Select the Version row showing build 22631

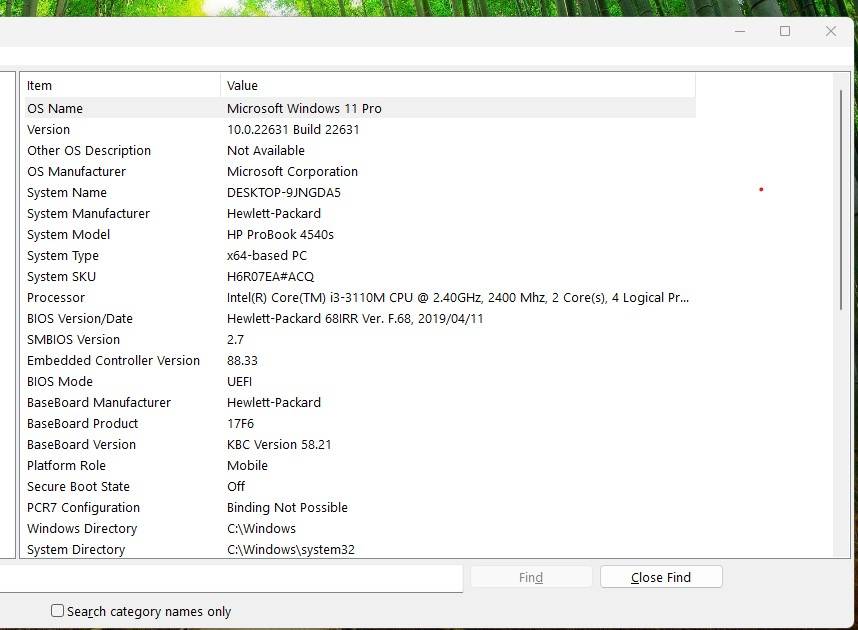tap(300, 129)
